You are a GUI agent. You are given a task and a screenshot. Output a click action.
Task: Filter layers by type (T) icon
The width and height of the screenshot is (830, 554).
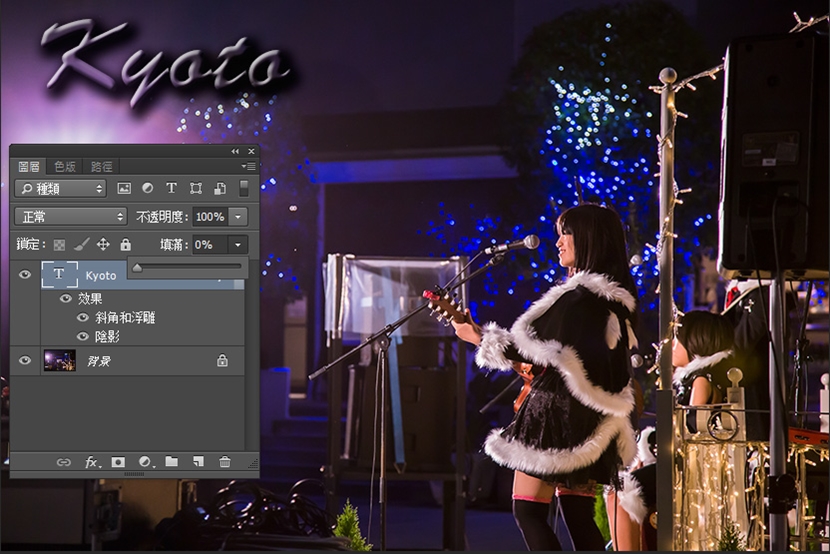171,188
